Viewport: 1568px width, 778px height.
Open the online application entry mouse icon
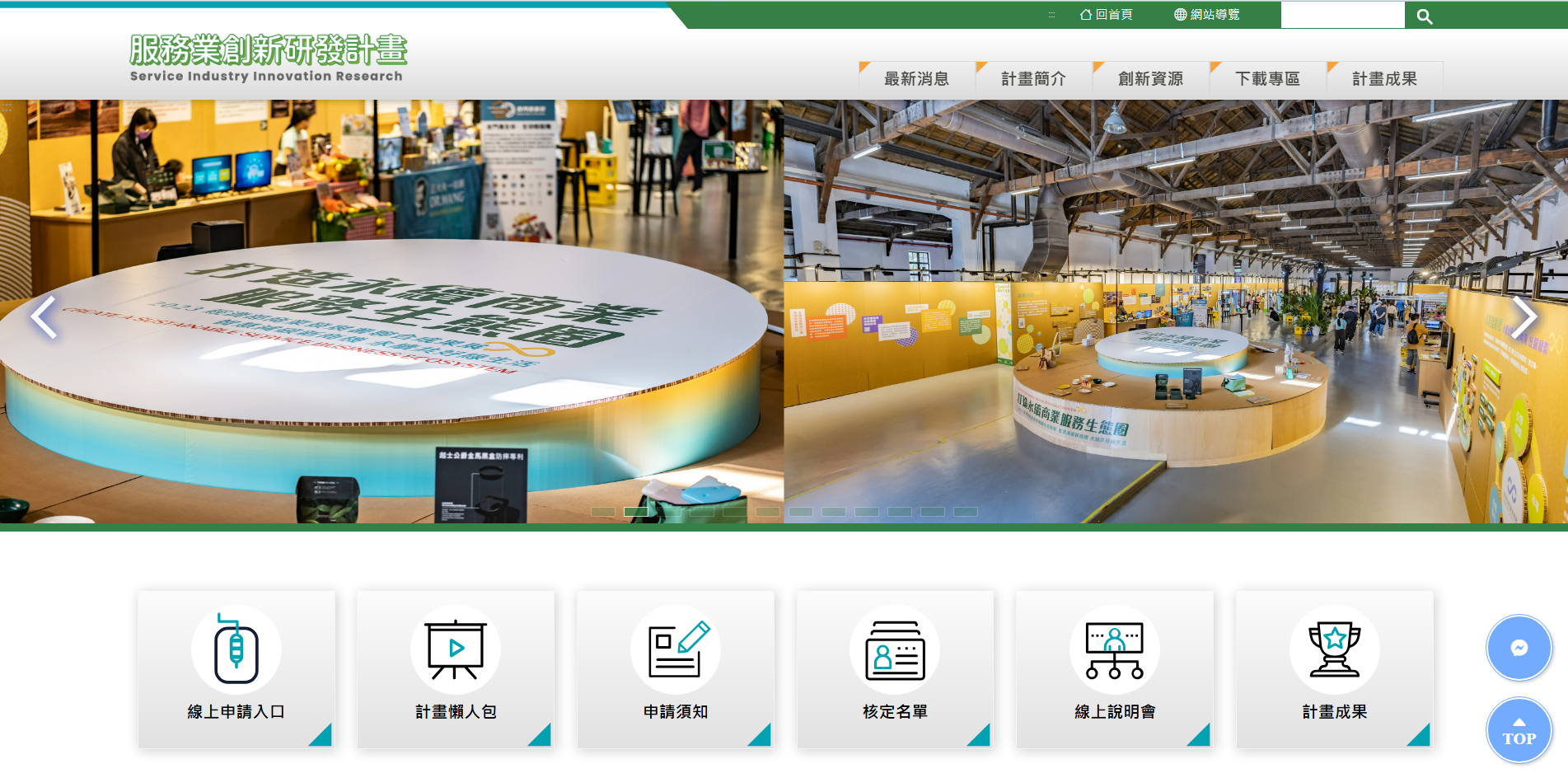click(236, 650)
